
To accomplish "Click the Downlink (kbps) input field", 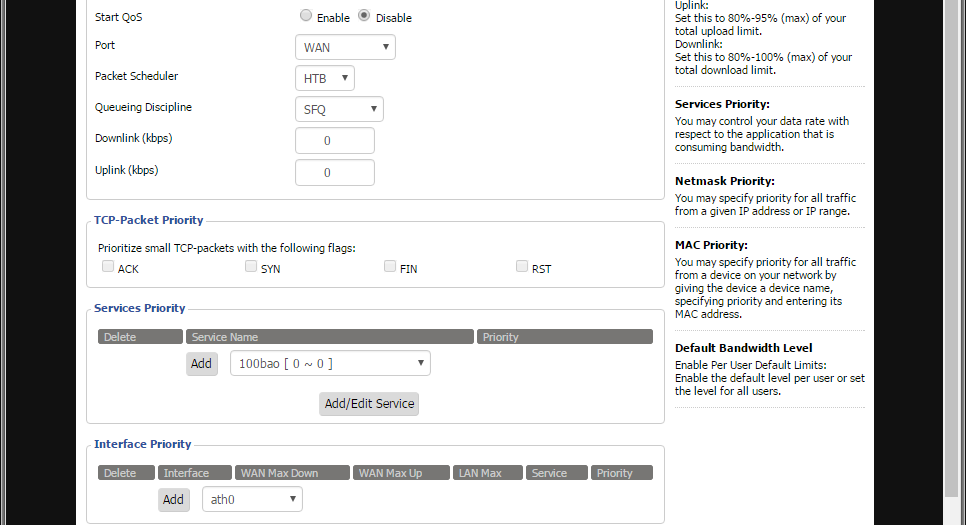I will (x=334, y=141).
